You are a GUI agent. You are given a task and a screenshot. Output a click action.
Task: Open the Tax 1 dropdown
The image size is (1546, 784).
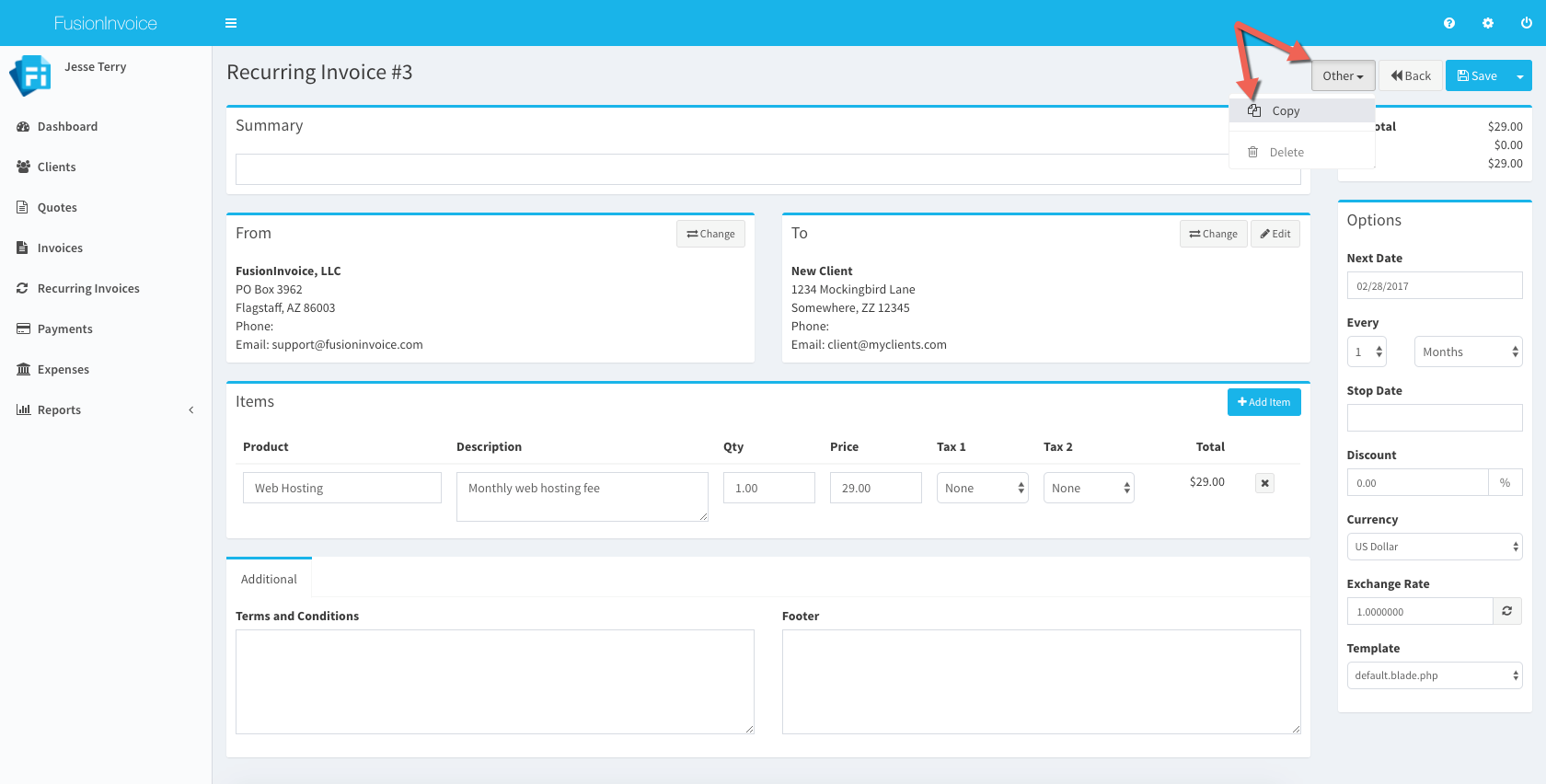coord(982,488)
